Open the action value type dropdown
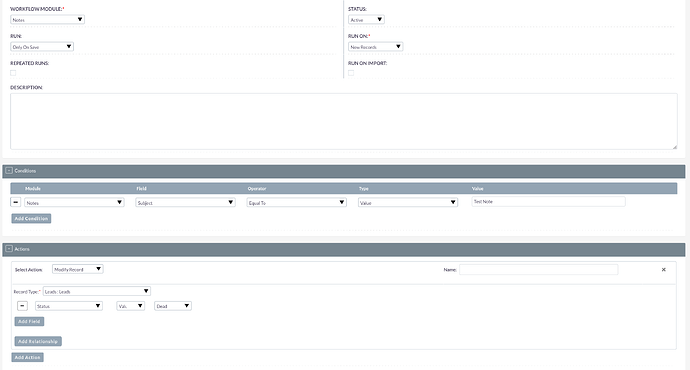 coord(131,306)
